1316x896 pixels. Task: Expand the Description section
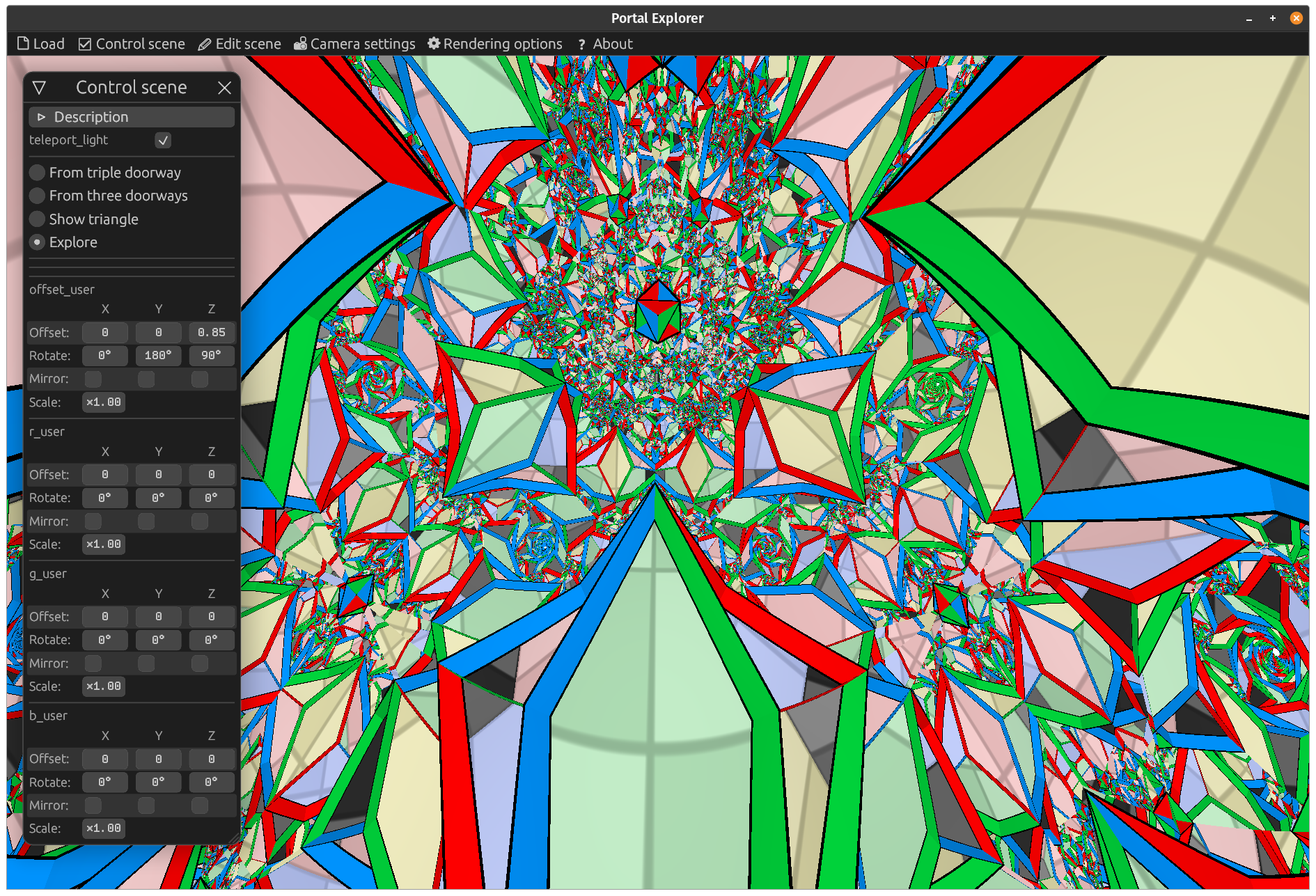(132, 117)
